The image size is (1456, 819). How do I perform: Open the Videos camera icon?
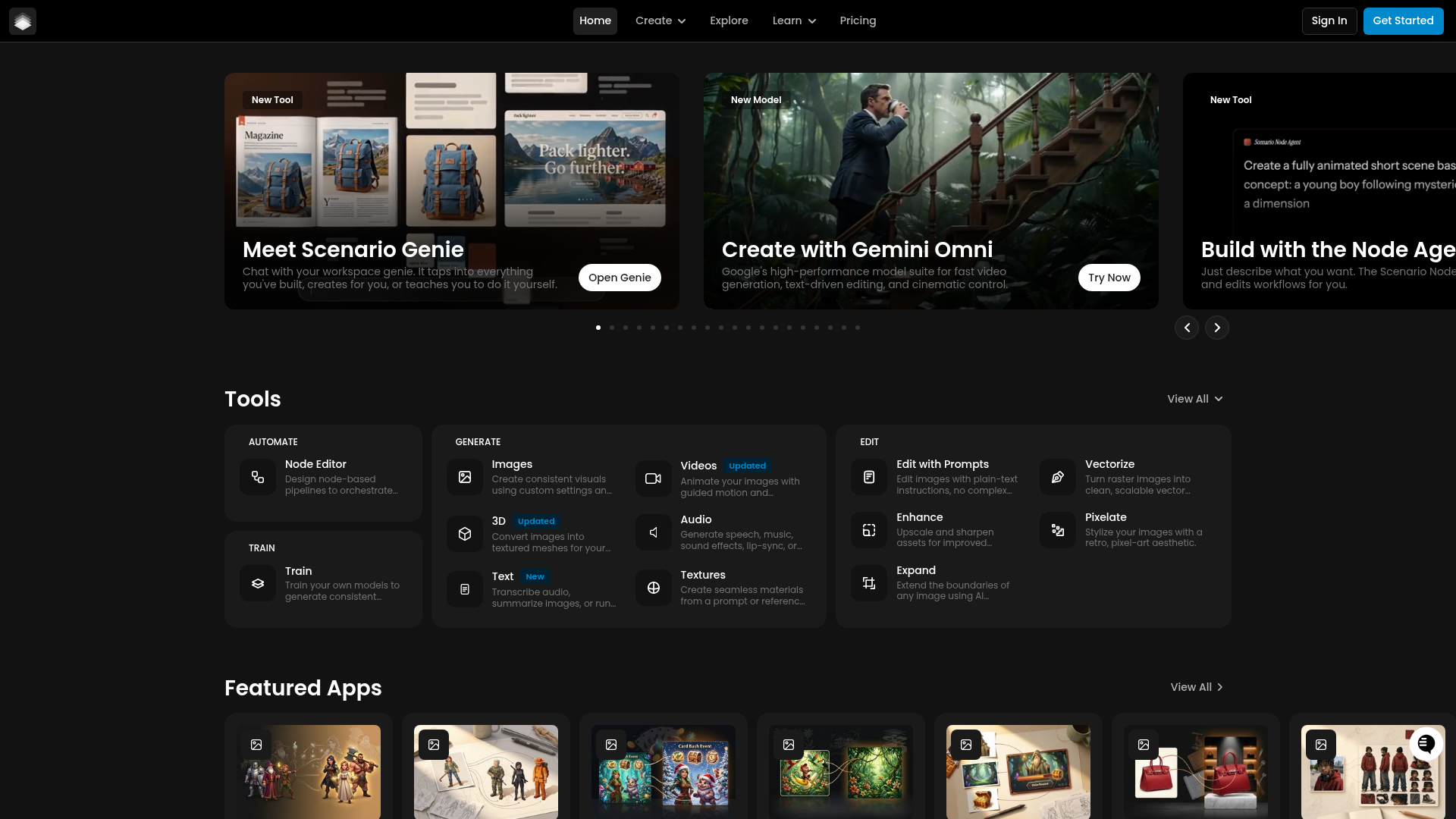654,479
